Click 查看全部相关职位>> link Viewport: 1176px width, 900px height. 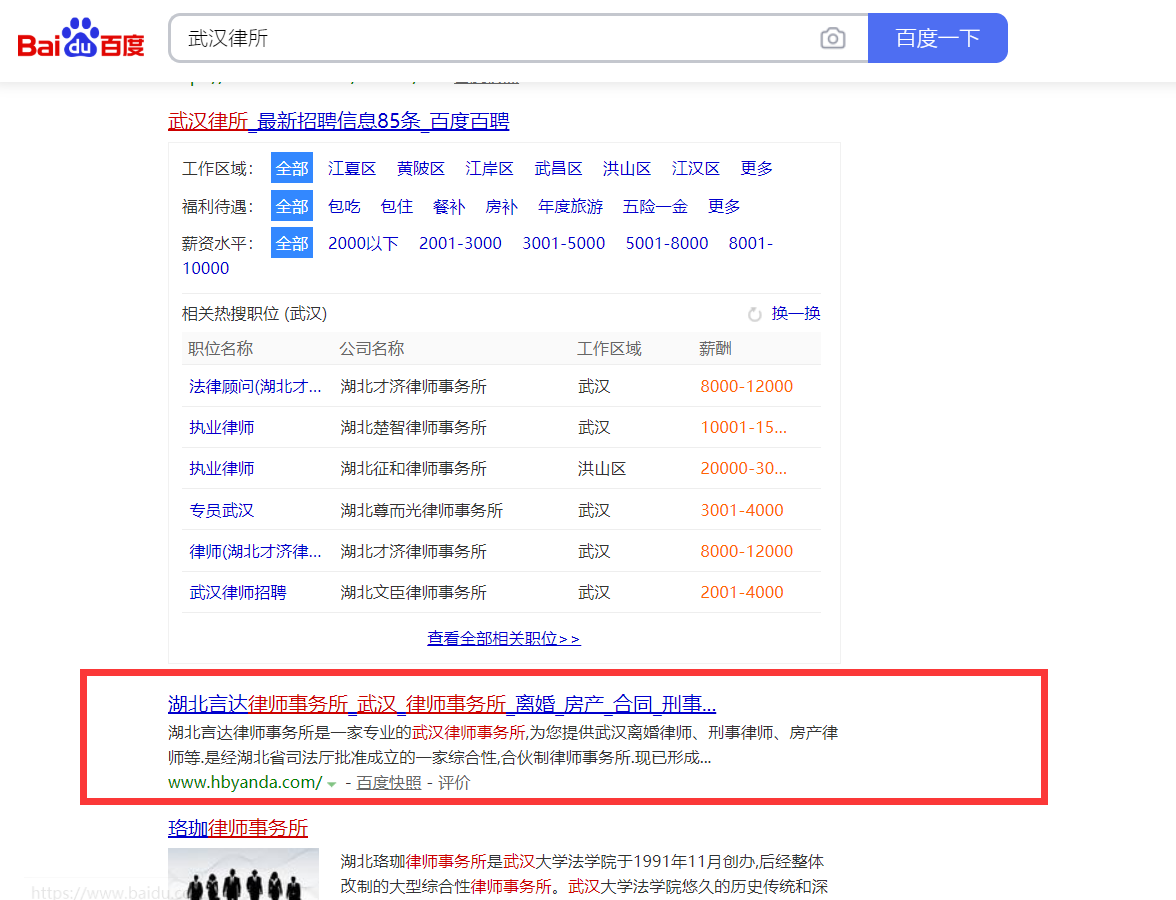click(x=503, y=638)
